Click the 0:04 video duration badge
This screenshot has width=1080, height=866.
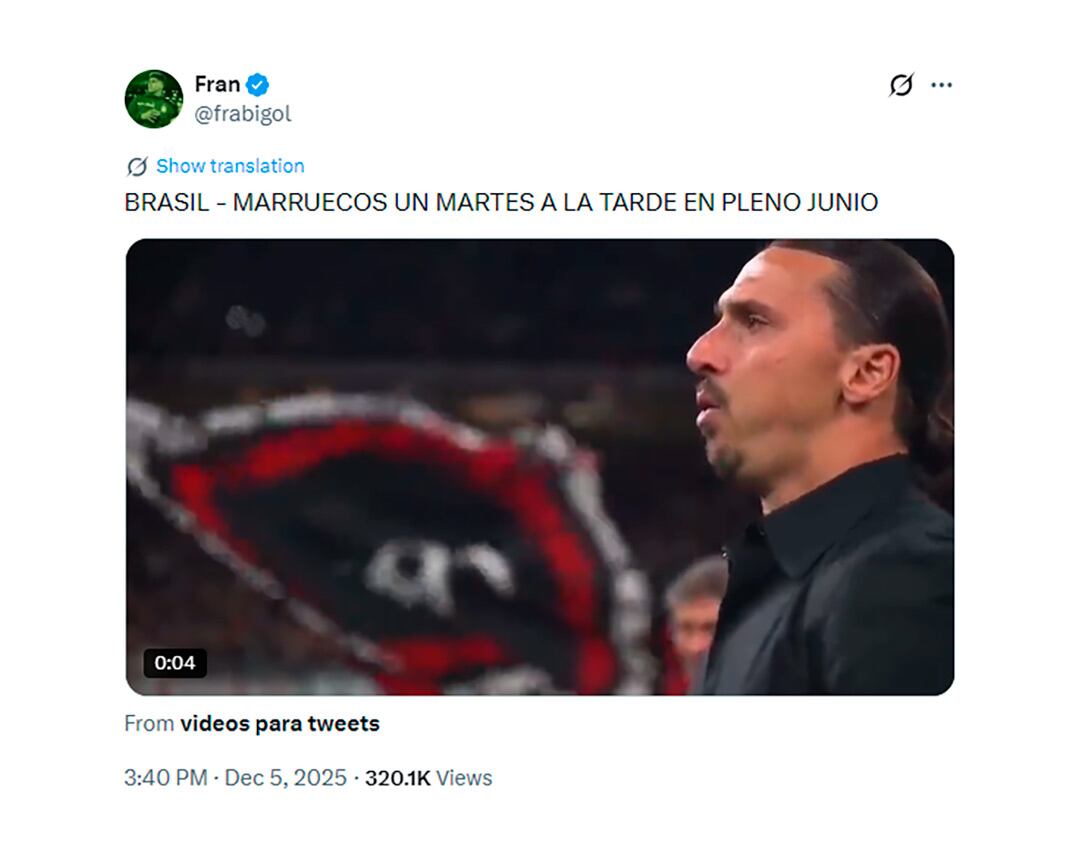point(175,662)
